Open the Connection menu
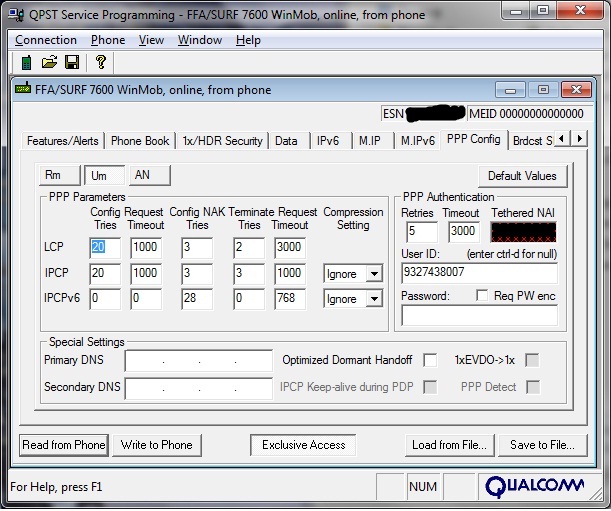Screen dimensions: 611x511 (46, 40)
